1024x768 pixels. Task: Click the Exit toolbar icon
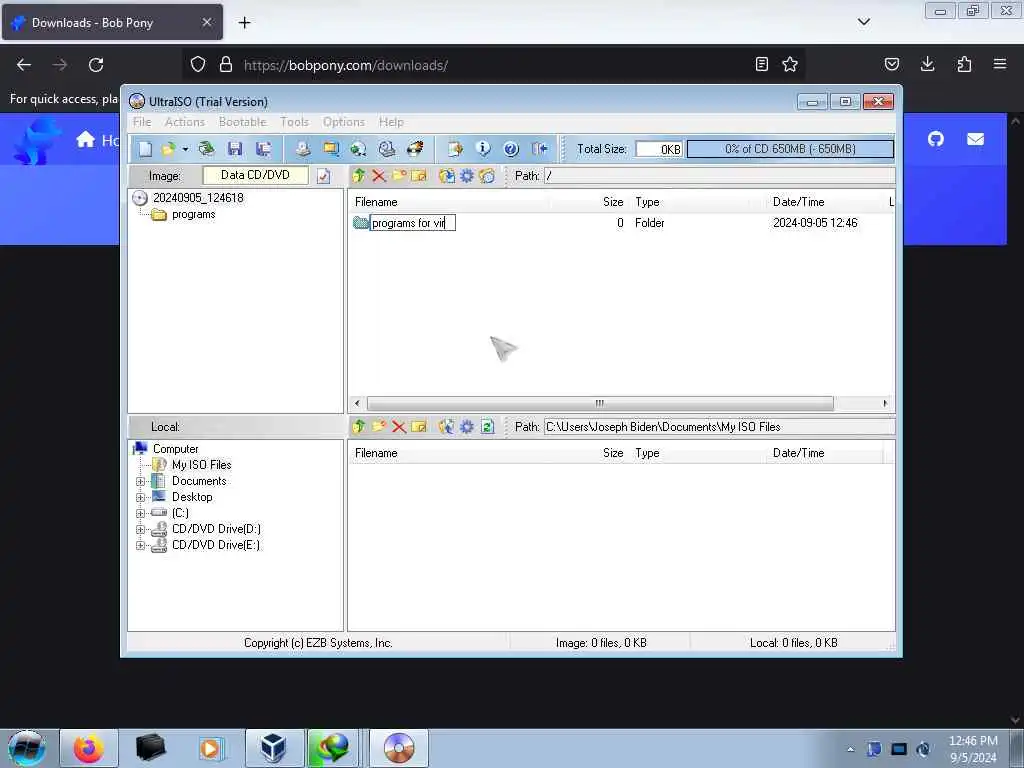(539, 149)
